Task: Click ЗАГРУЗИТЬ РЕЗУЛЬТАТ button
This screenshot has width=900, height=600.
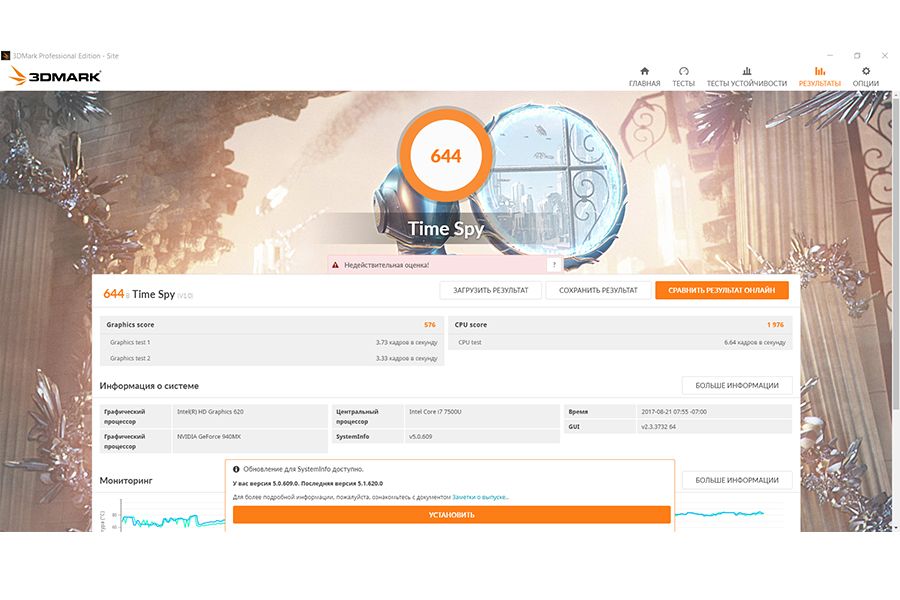Action: point(491,291)
